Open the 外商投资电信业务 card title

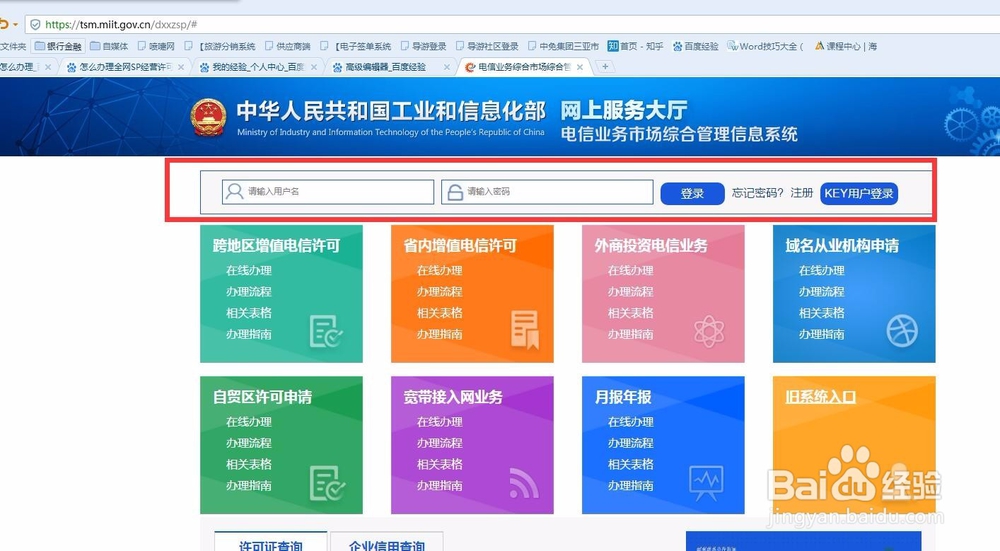[651, 246]
